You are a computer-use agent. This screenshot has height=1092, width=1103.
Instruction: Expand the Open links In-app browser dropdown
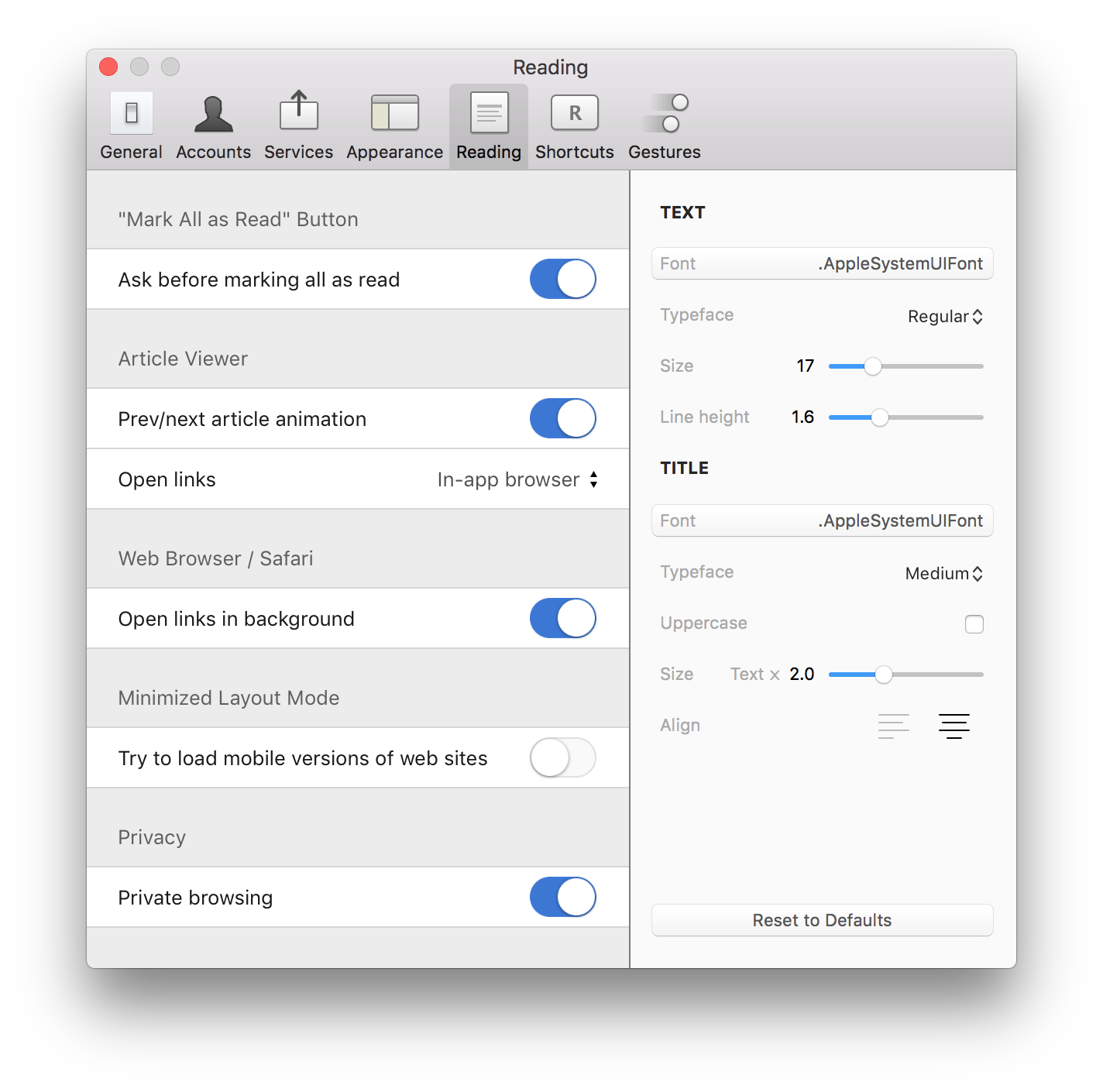pos(517,480)
